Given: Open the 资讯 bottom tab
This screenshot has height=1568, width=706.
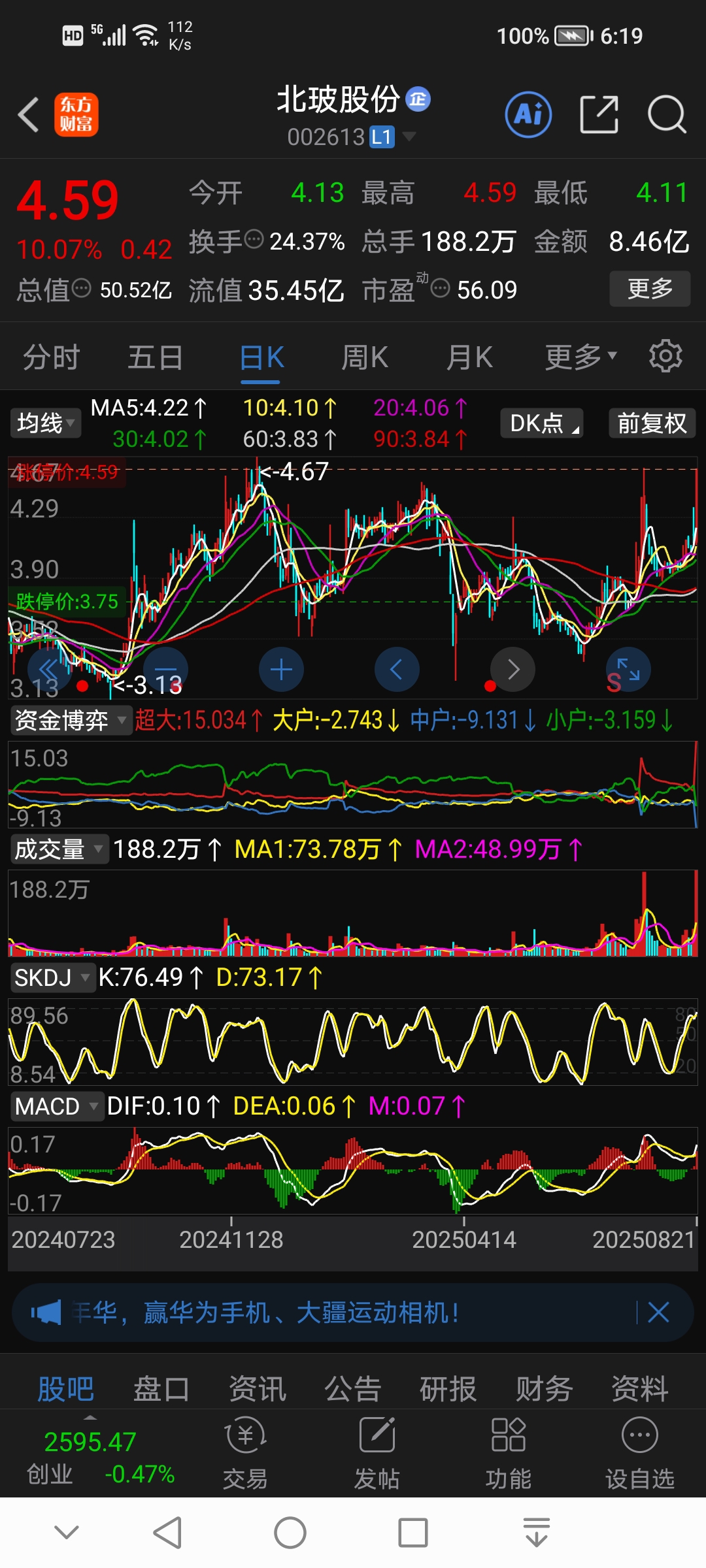Looking at the screenshot, I should [257, 1388].
